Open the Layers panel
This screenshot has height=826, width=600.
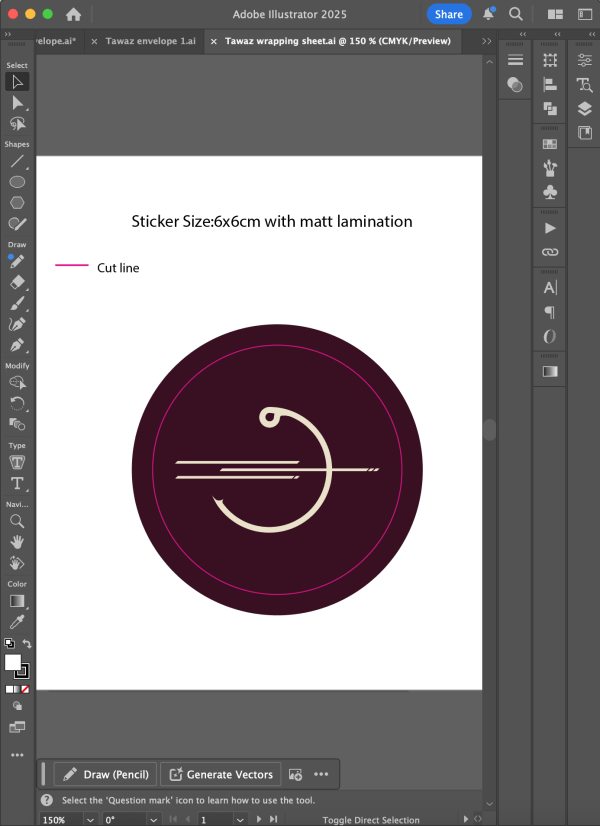(585, 109)
